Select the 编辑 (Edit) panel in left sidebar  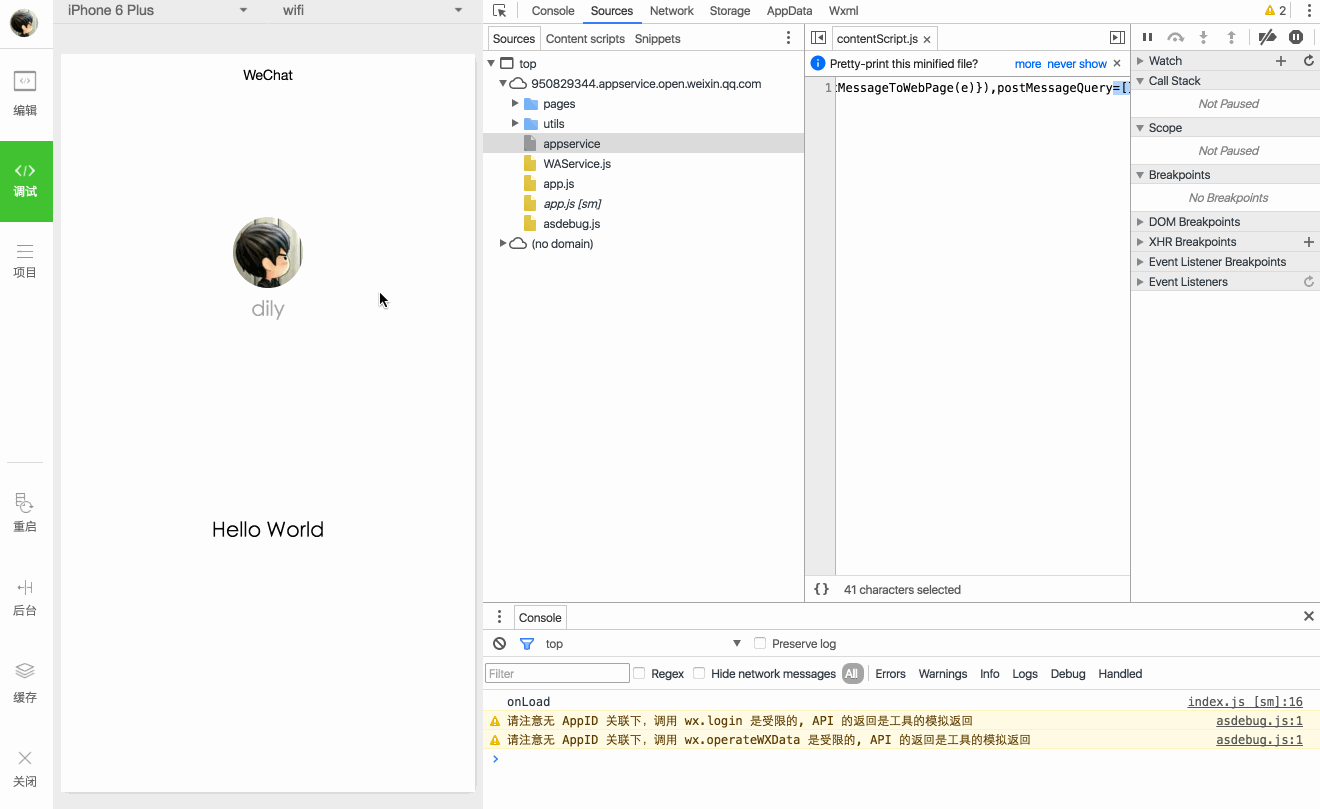pos(25,95)
